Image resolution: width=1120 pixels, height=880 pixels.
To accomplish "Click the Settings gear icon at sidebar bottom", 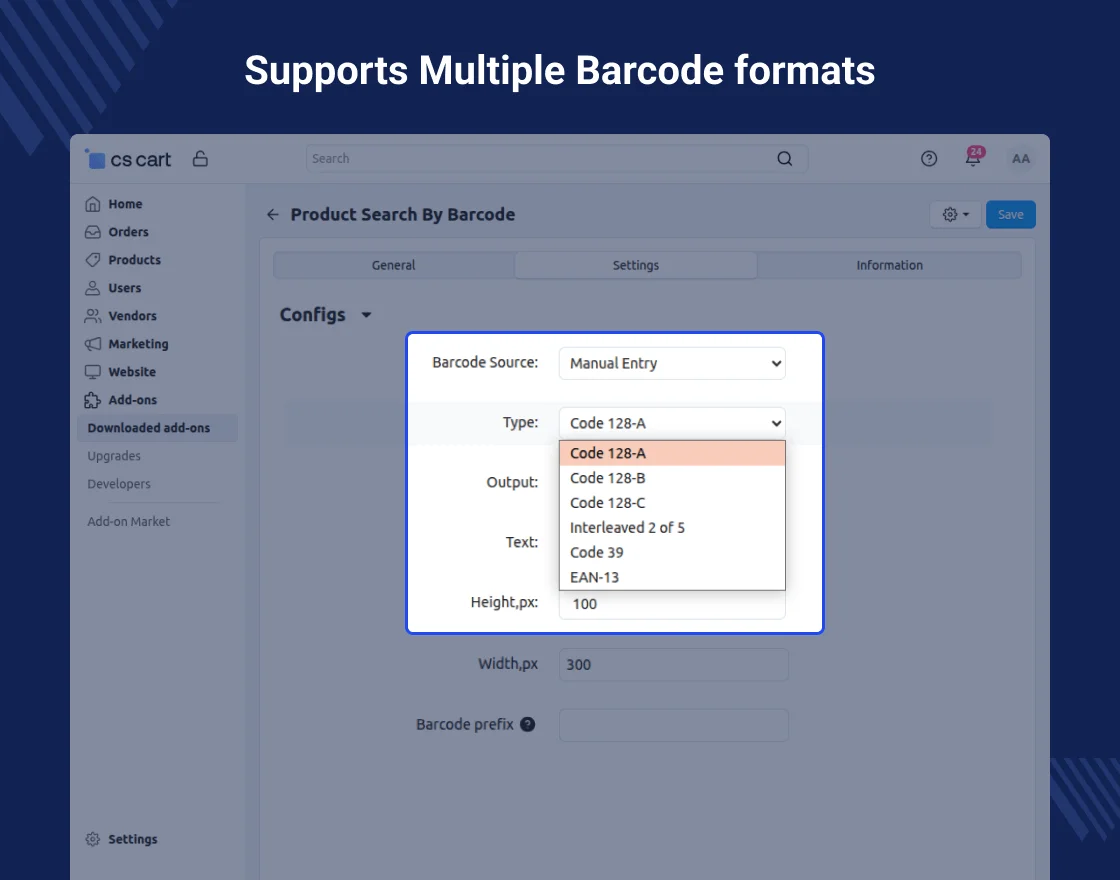I will pos(93,839).
